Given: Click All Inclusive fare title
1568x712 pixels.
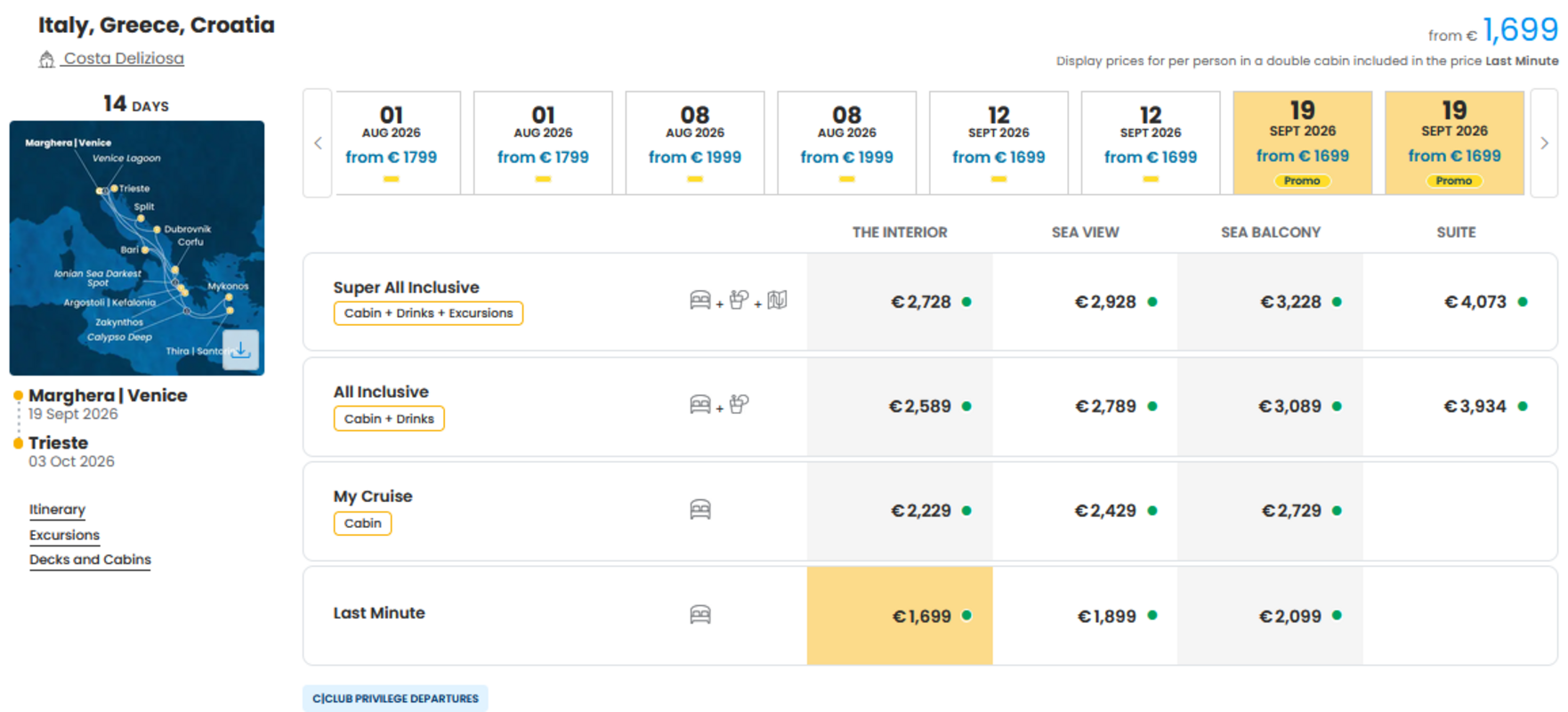Looking at the screenshot, I should coord(381,392).
